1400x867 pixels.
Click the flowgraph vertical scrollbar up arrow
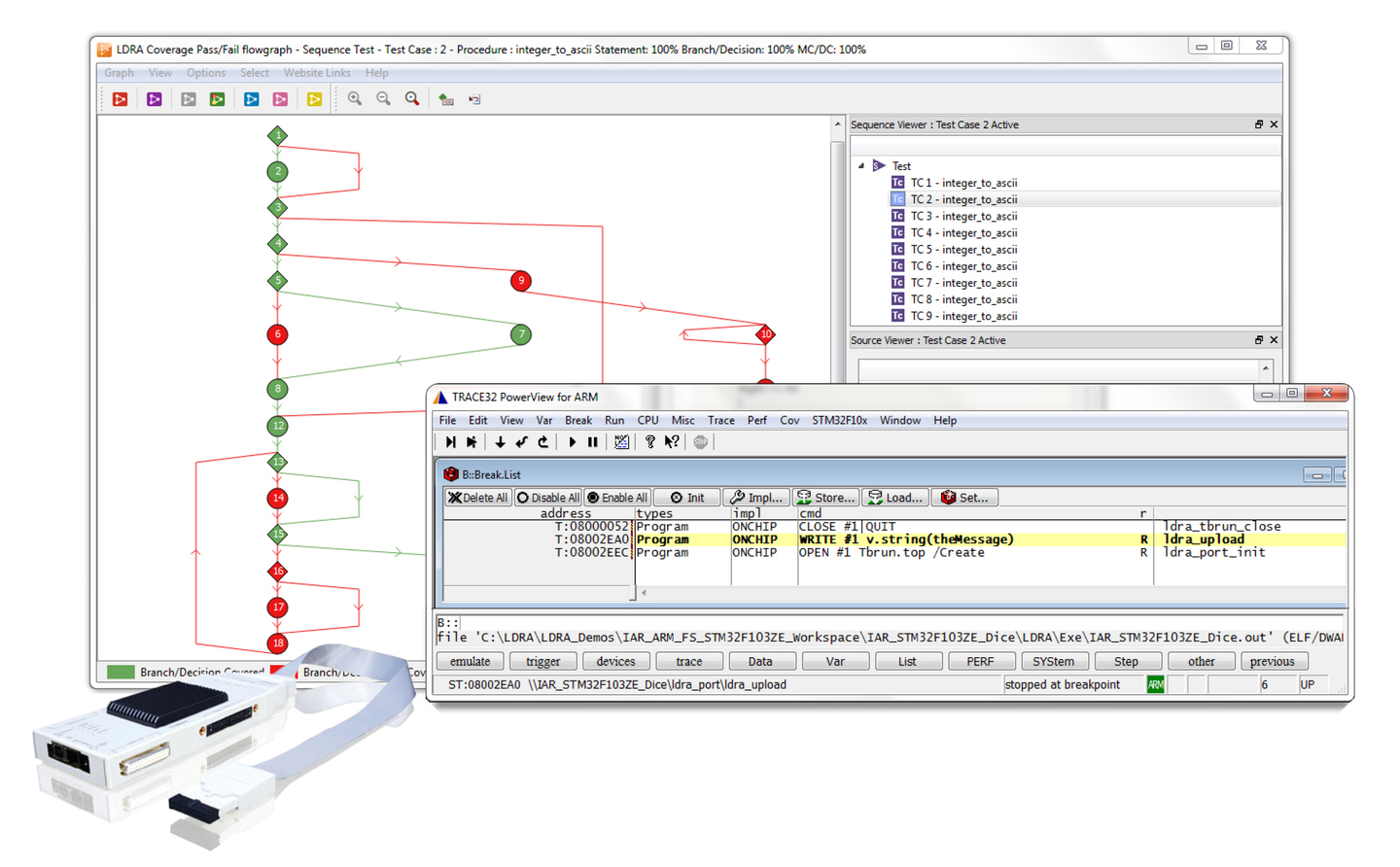837,124
